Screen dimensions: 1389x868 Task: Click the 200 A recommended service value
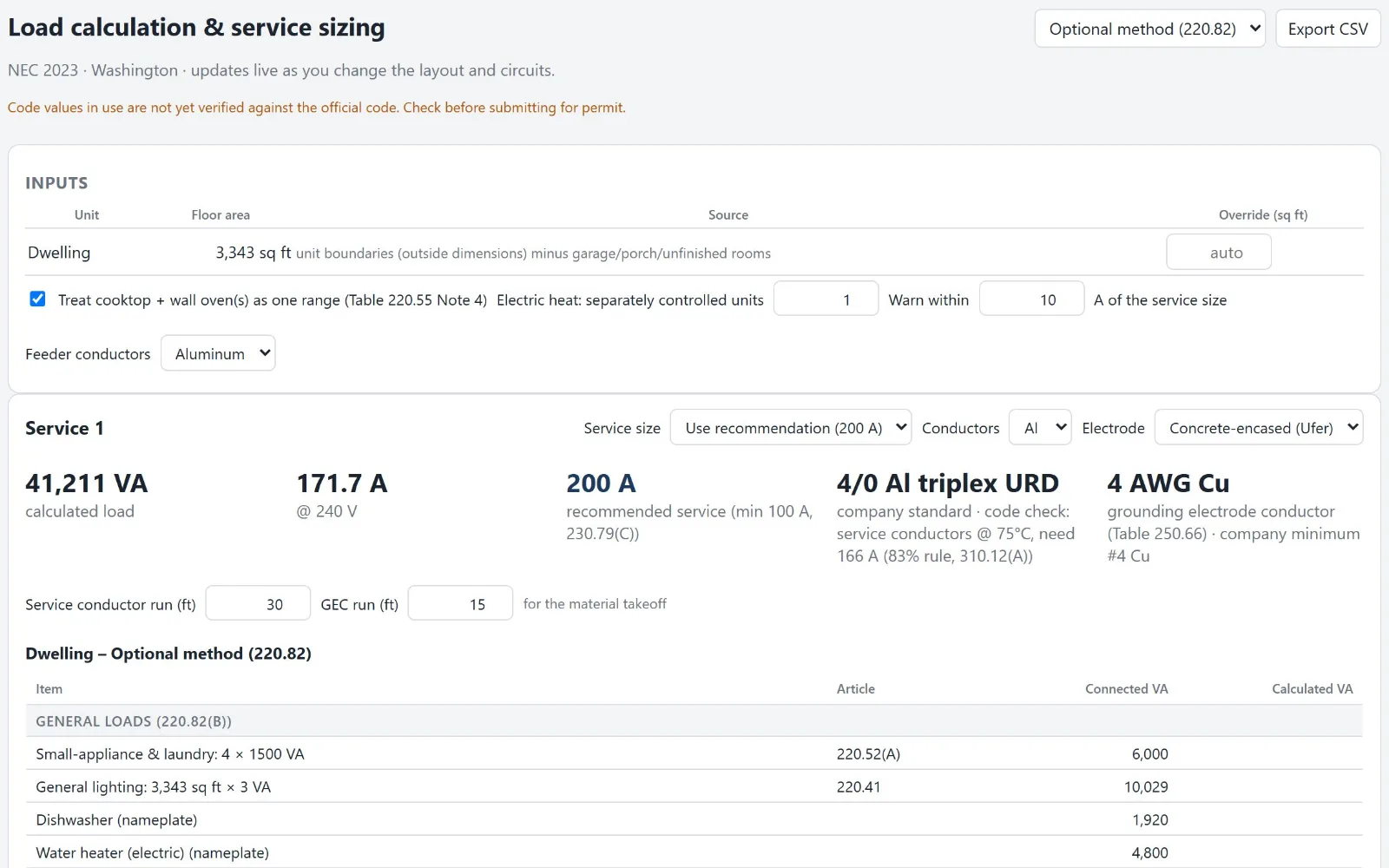pos(601,483)
